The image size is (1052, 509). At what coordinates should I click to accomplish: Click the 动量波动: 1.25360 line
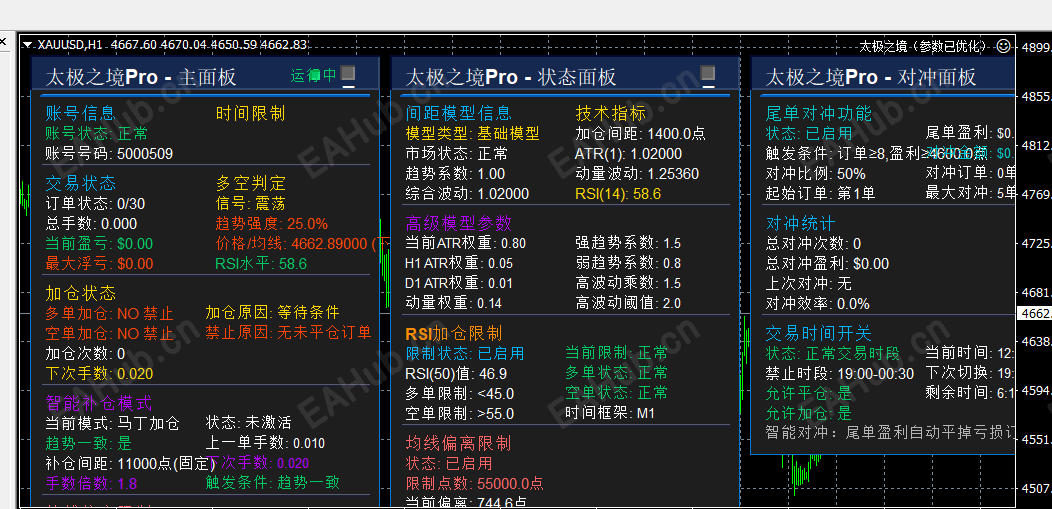click(637, 174)
